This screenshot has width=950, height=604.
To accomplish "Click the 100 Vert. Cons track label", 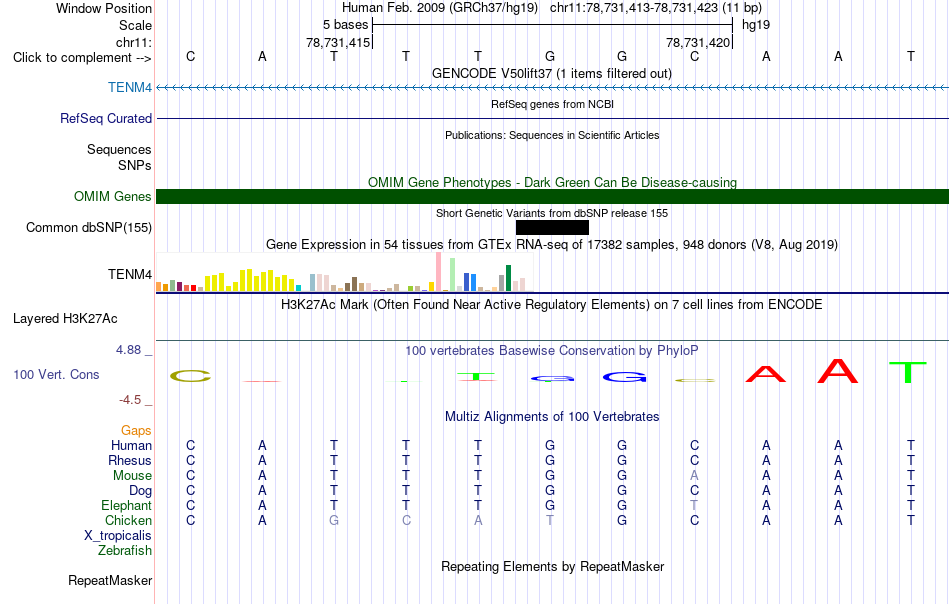I will tap(56, 374).
